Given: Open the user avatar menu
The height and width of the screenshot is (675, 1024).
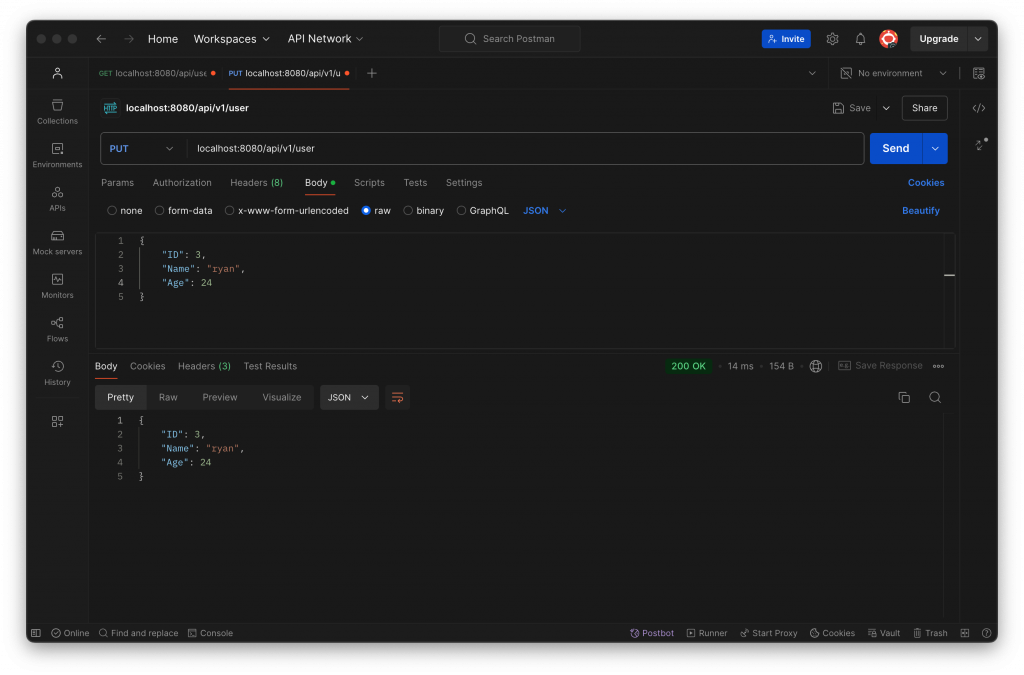Looking at the screenshot, I should point(889,39).
